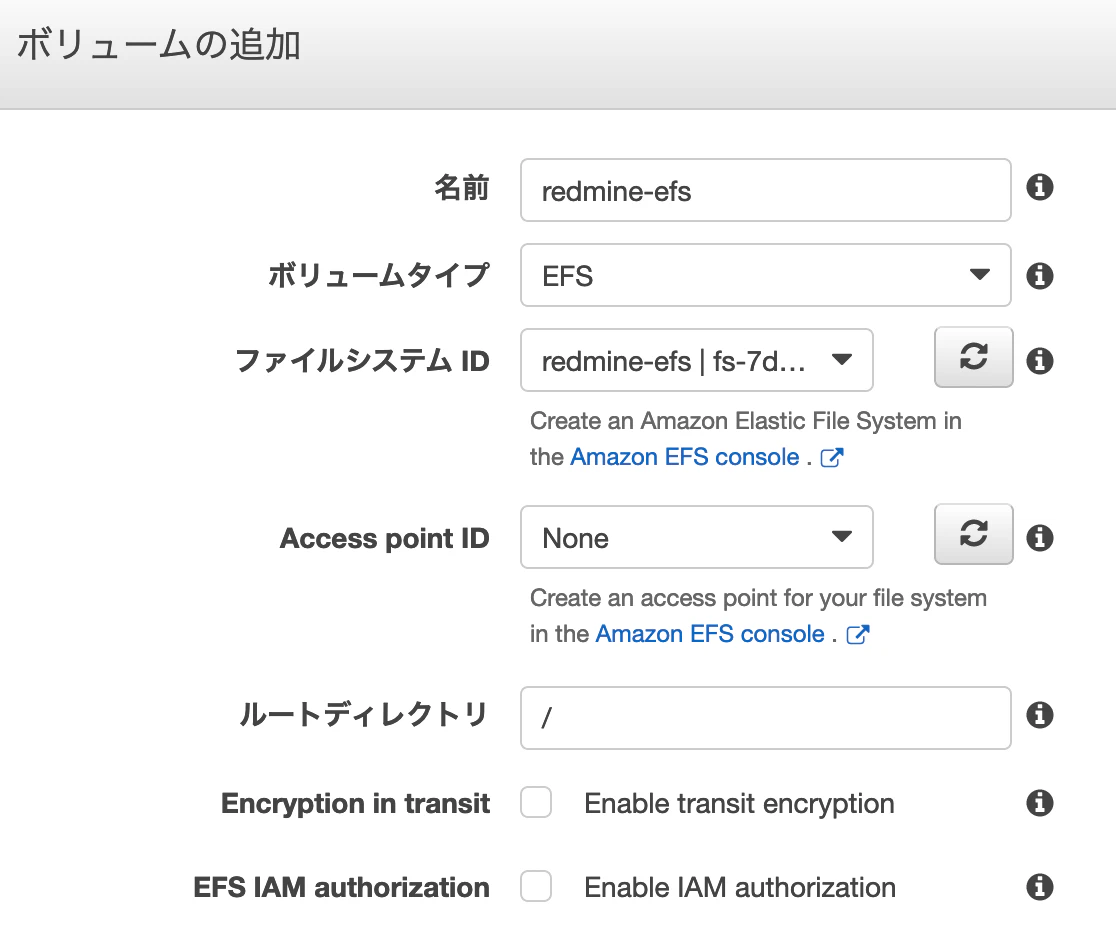Enable transit encryption checkbox
Viewport: 1116px width, 930px height.
click(x=536, y=802)
